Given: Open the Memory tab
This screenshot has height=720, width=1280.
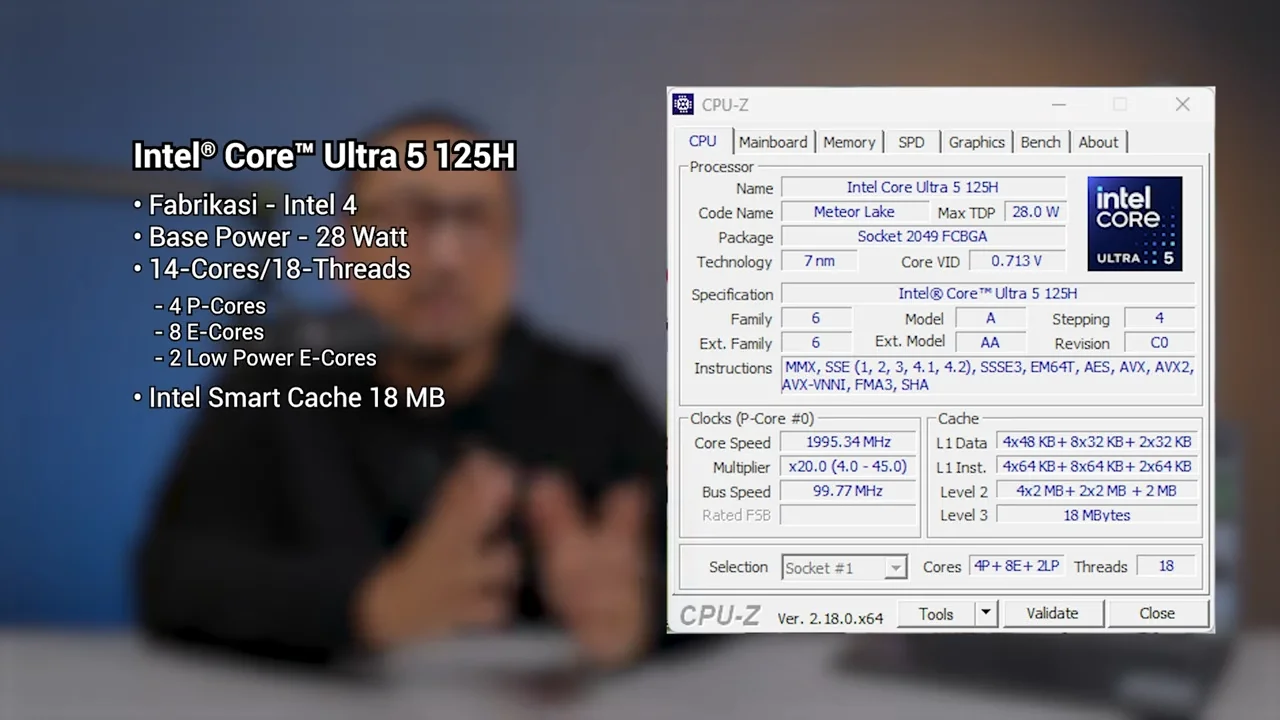Looking at the screenshot, I should (x=848, y=142).
